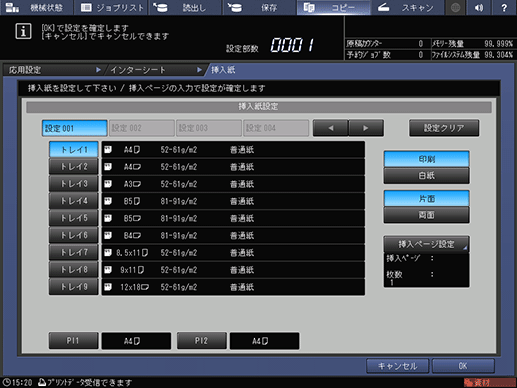517x388 pixels.
Task: Select トレイ7 tray button
Action: [74, 252]
